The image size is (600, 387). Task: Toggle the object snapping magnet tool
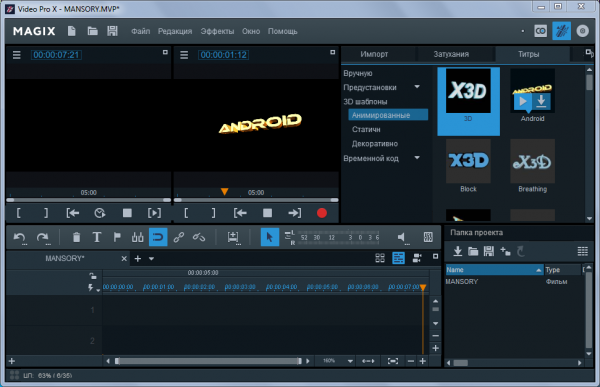tap(158, 237)
